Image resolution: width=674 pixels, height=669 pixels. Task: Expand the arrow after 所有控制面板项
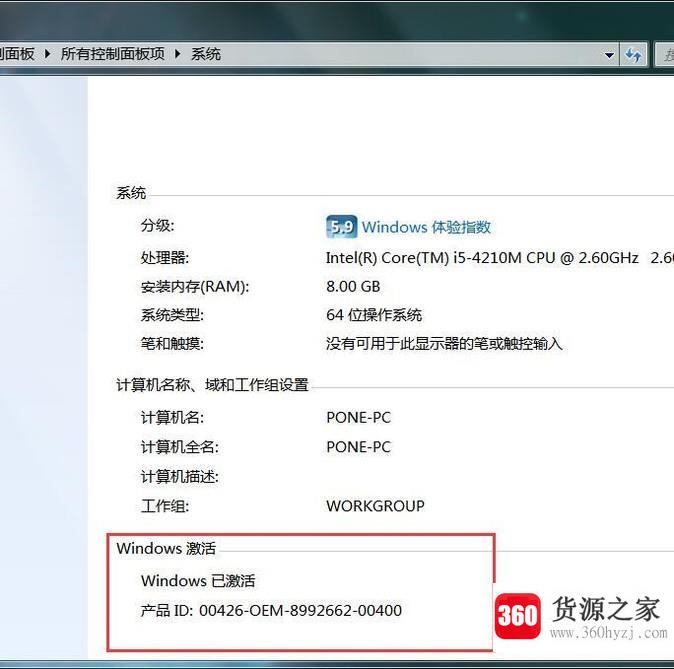click(x=178, y=54)
